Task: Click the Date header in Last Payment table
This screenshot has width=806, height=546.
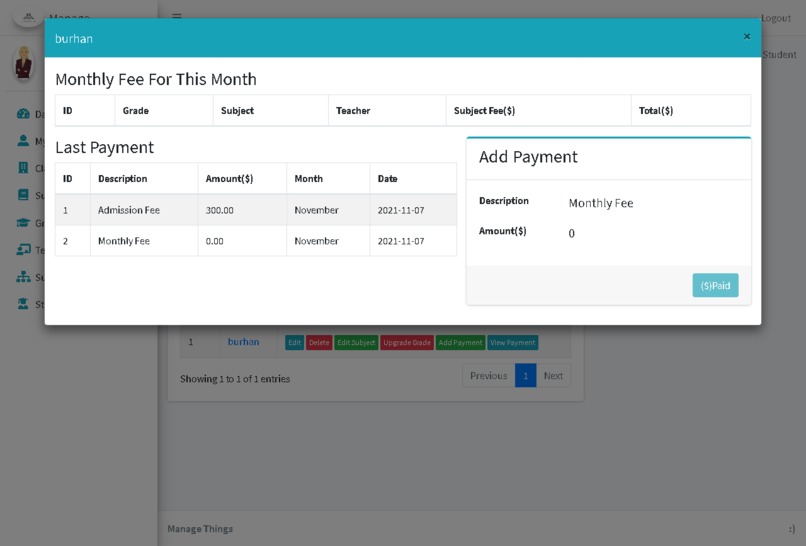Action: (x=413, y=178)
